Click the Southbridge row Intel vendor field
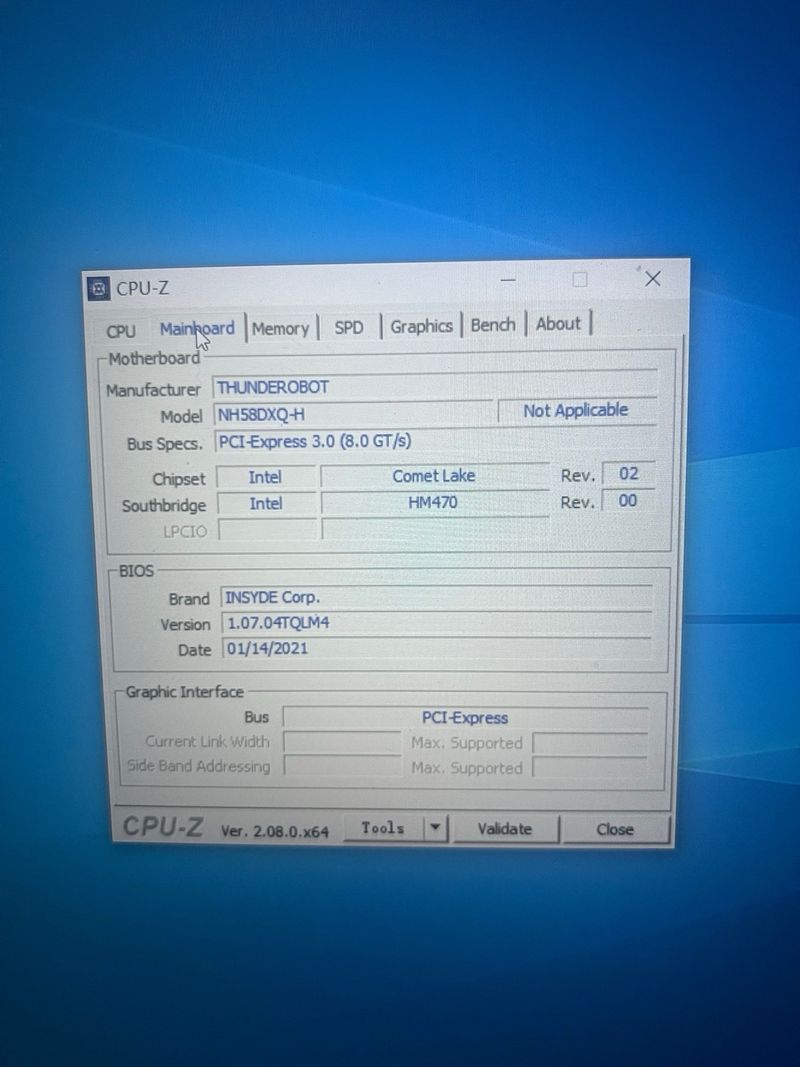Image resolution: width=800 pixels, height=1067 pixels. click(266, 504)
